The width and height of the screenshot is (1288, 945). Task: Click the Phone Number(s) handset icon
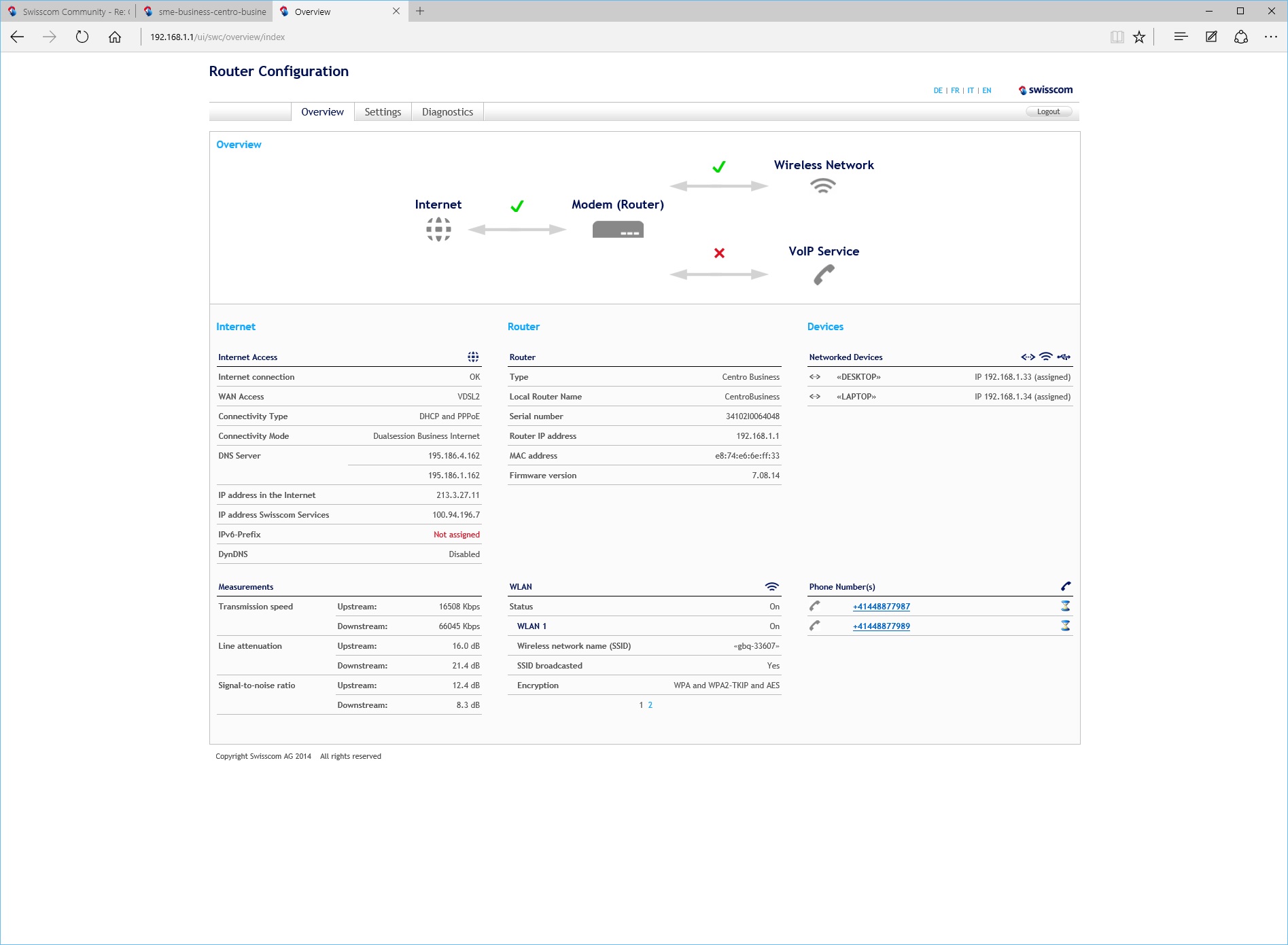click(1066, 586)
